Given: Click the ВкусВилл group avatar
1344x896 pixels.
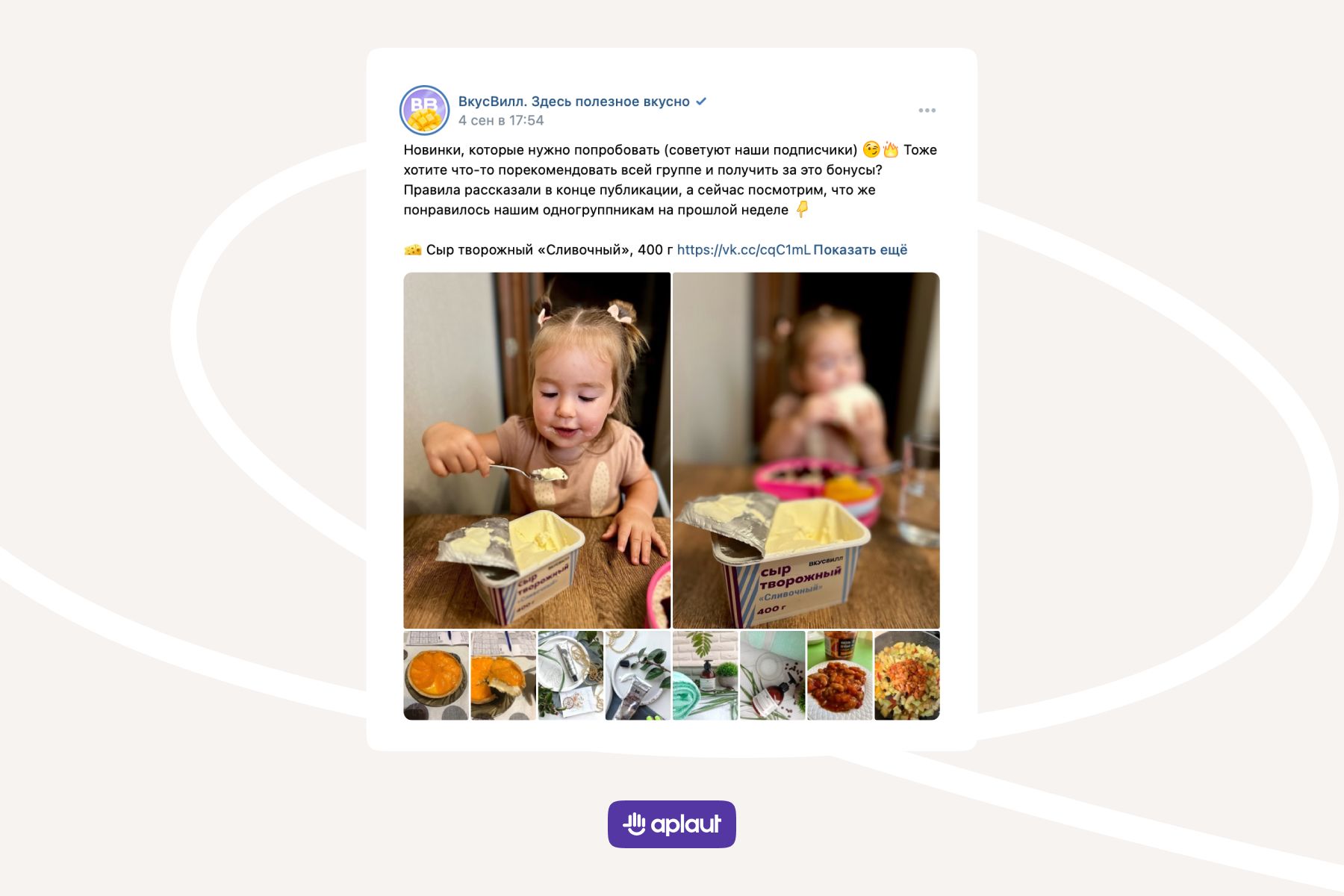Looking at the screenshot, I should (x=424, y=110).
